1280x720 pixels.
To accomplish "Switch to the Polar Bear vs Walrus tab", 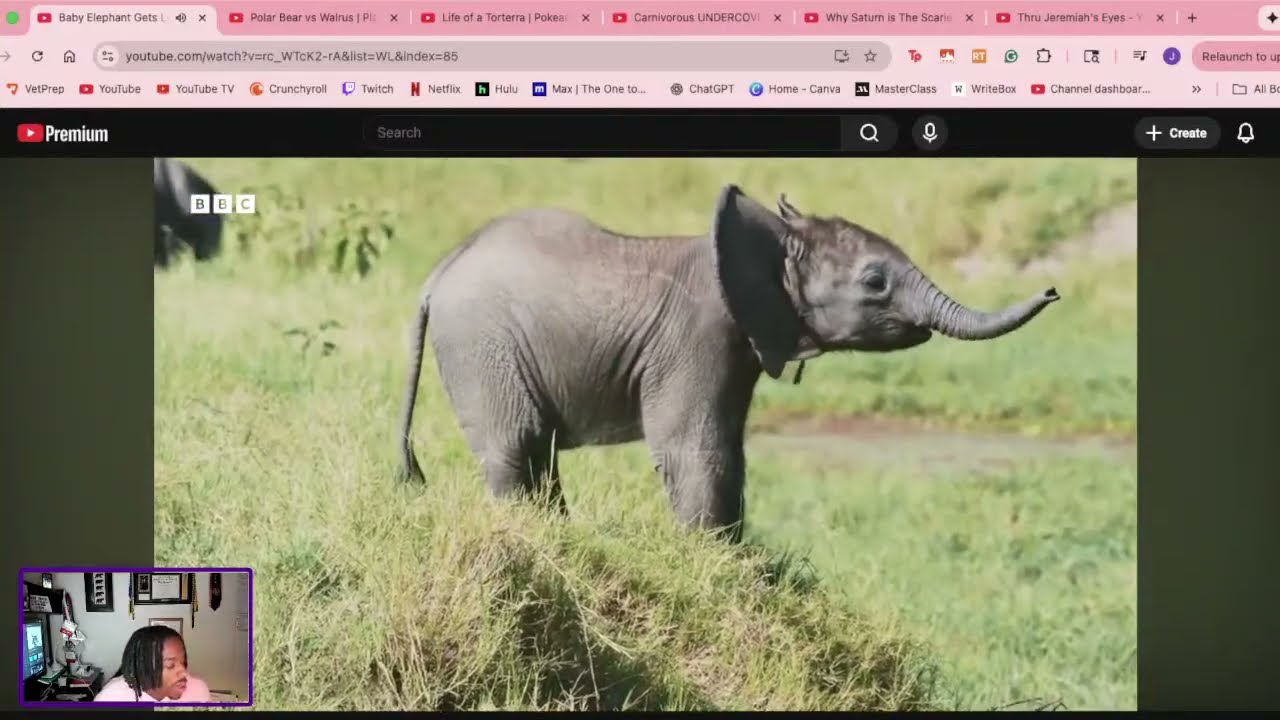I will pyautogui.click(x=313, y=18).
